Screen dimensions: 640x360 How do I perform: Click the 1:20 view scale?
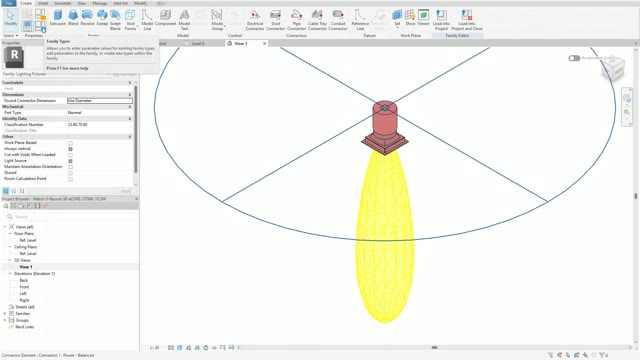tap(154, 348)
